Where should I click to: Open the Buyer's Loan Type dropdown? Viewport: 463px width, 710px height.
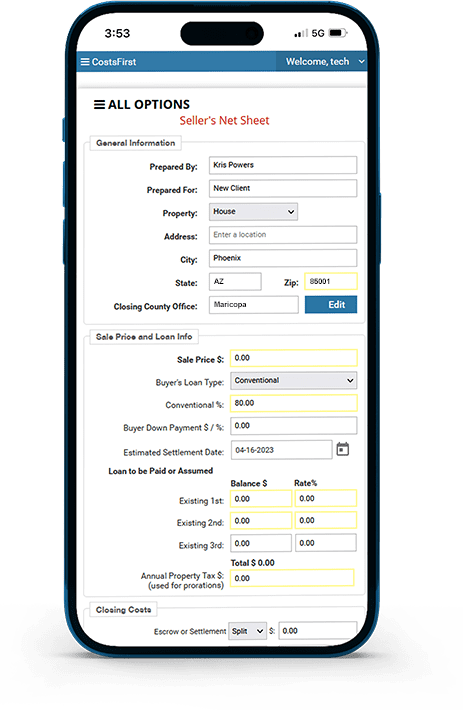click(x=293, y=380)
